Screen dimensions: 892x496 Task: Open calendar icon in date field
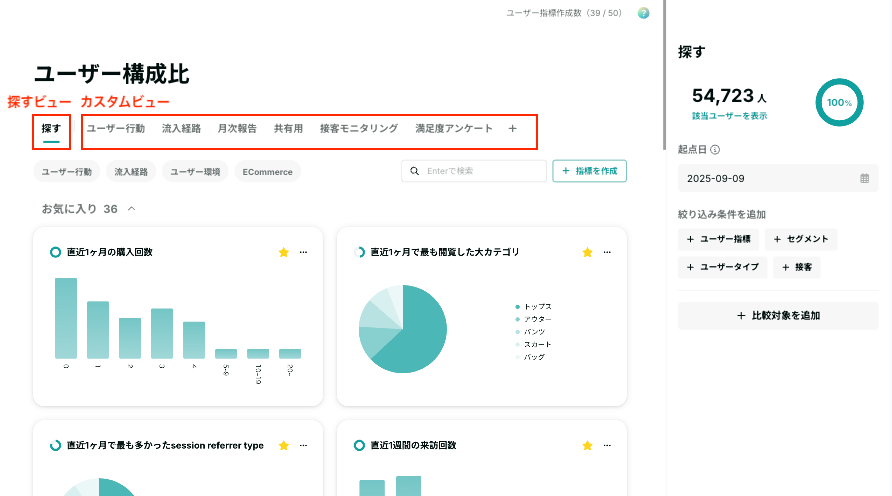pos(865,179)
